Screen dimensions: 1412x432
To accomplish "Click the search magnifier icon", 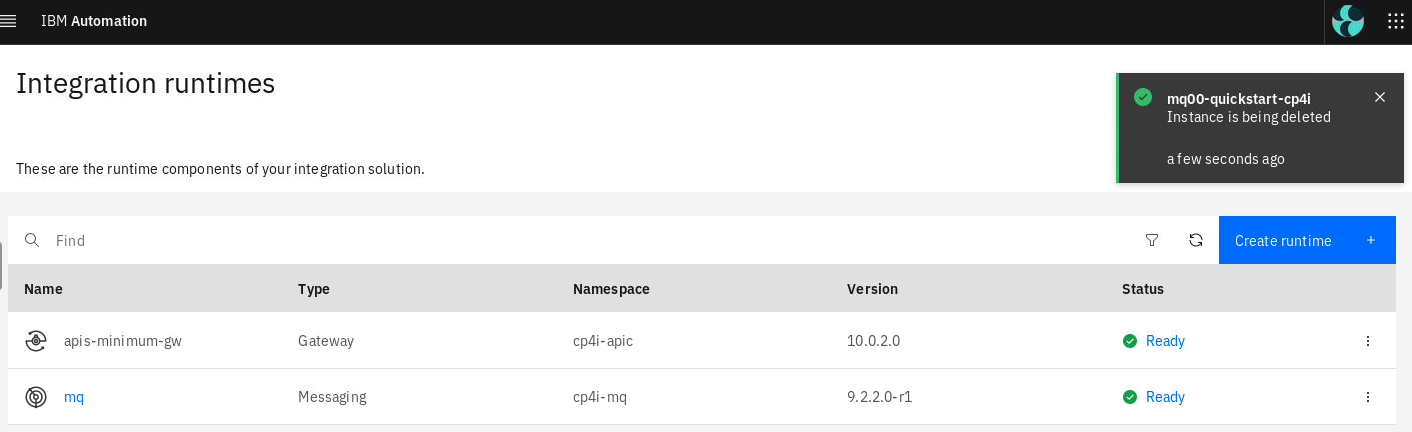I will (32, 240).
